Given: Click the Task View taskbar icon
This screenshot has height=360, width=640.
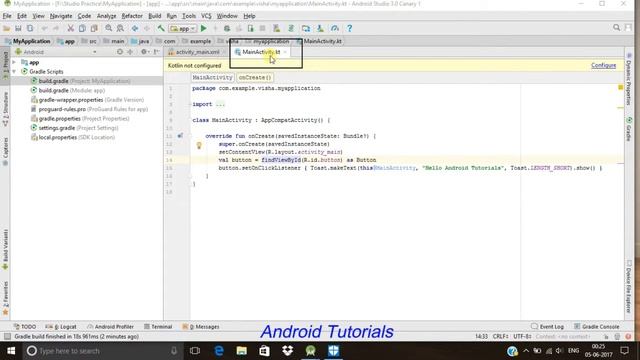Looking at the screenshot, I should 195,351.
